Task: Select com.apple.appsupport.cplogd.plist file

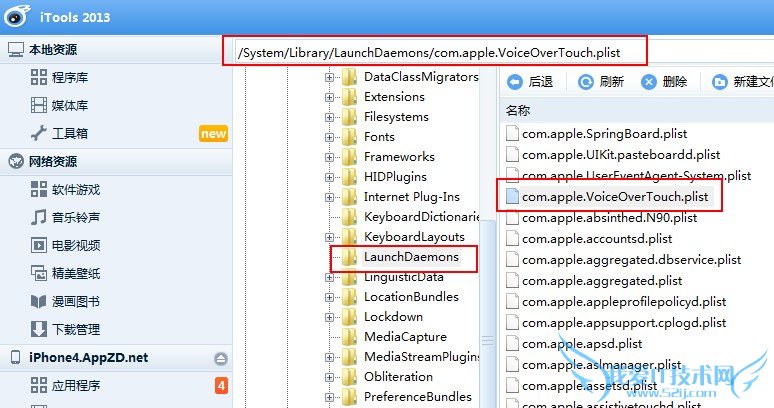Action: [x=624, y=323]
